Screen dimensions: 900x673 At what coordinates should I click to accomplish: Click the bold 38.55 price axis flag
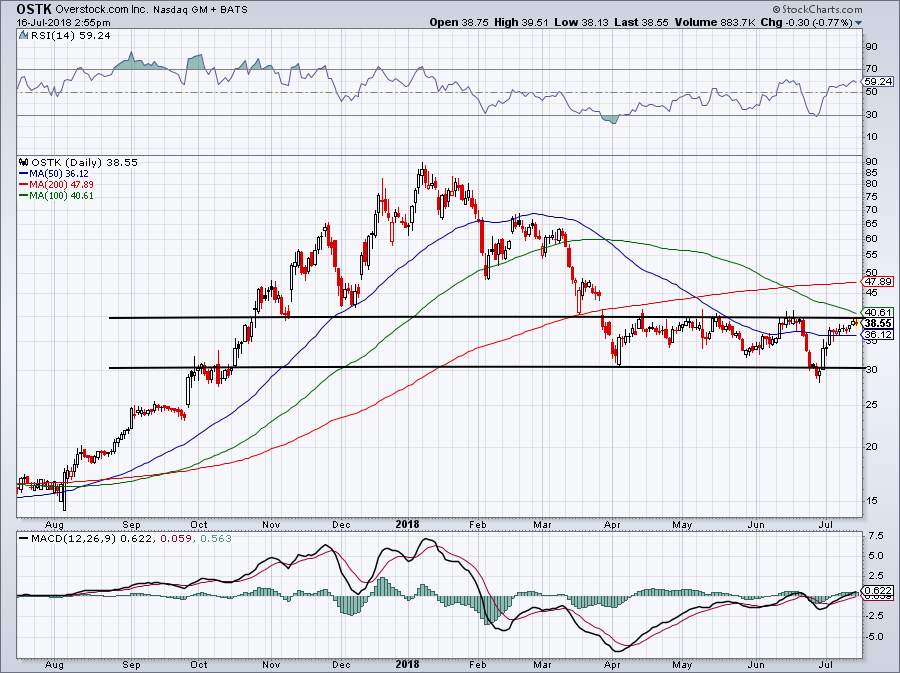tap(878, 324)
